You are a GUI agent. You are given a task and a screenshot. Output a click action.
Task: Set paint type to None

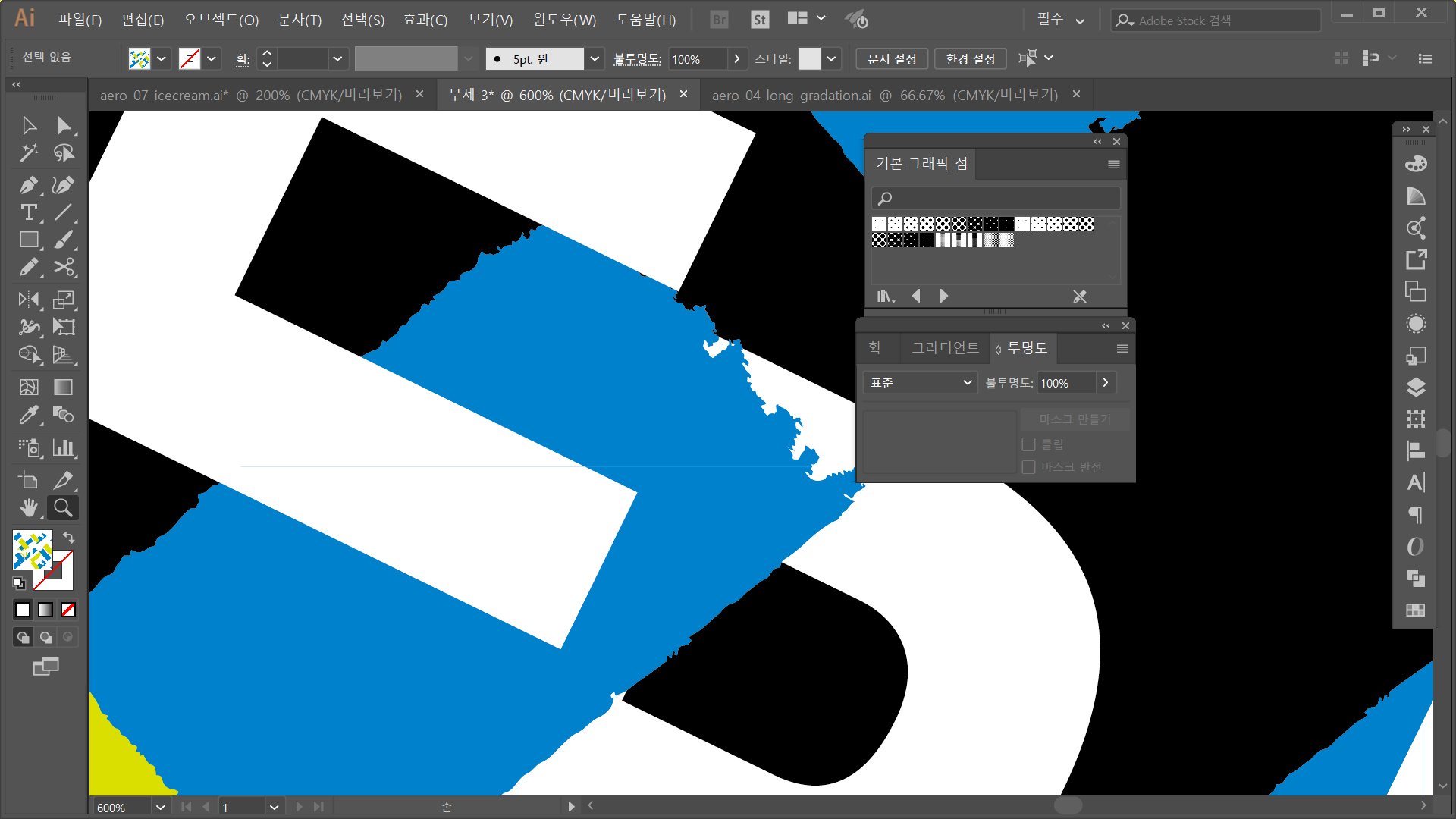(x=68, y=610)
